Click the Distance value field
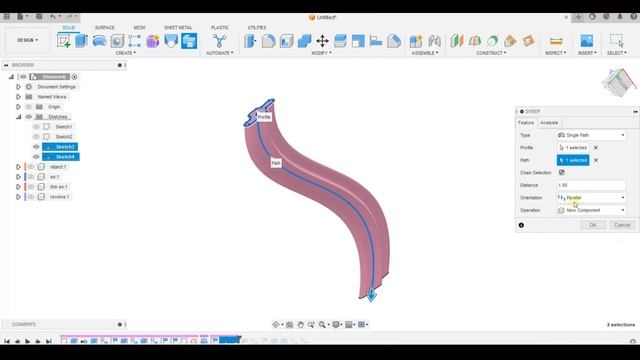The image size is (640, 360). point(591,185)
